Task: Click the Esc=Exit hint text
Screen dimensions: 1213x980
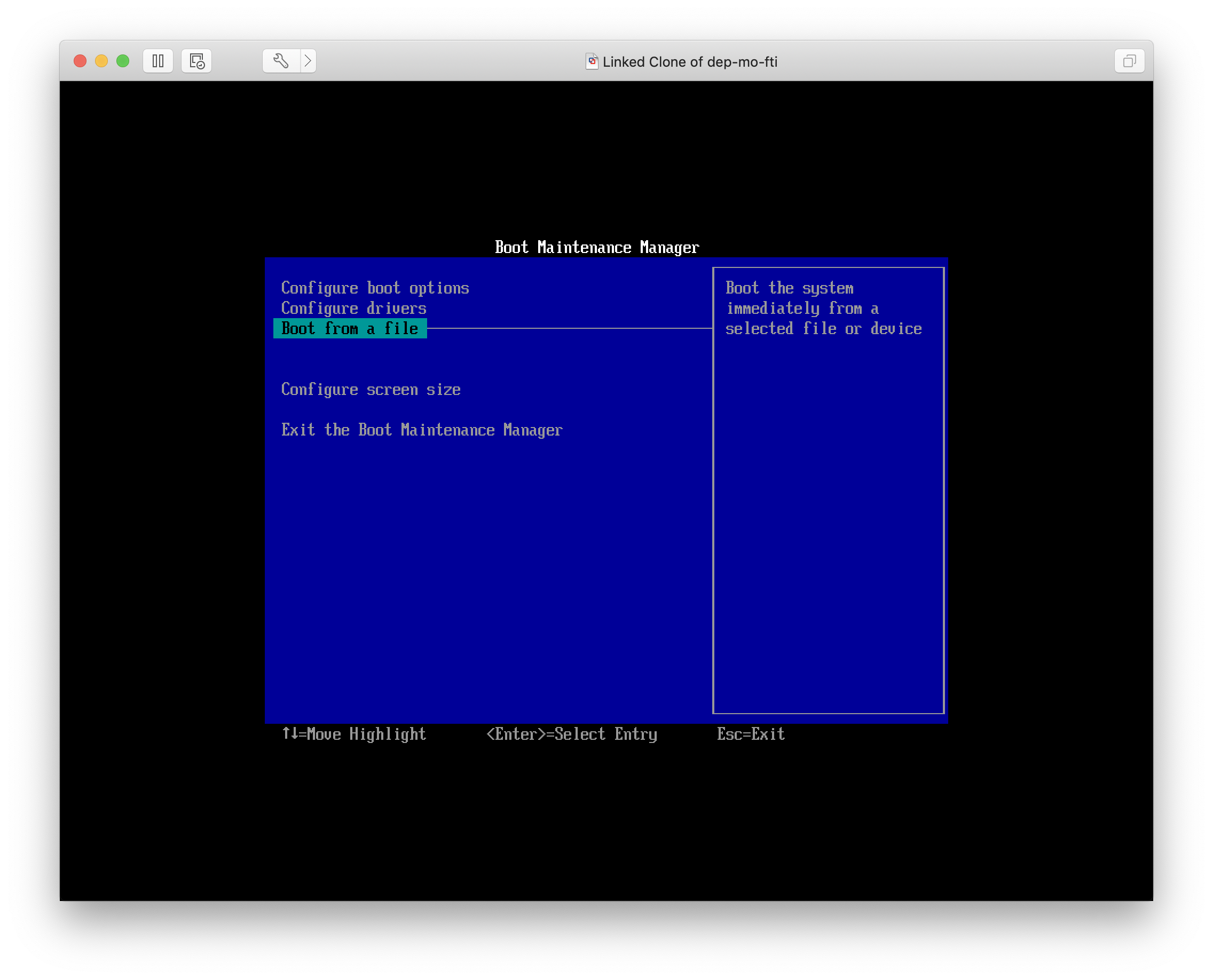Action: (751, 734)
